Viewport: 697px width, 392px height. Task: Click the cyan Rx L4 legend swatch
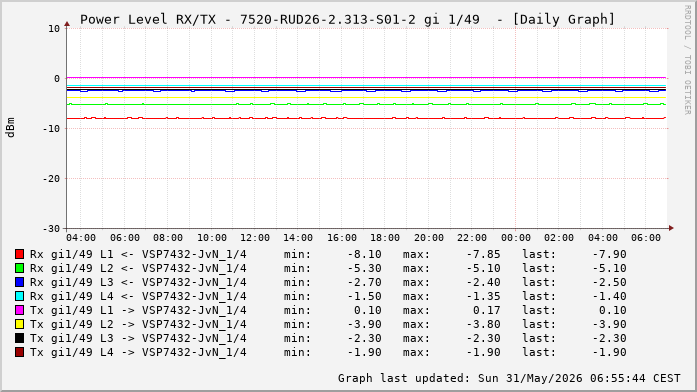pos(20,296)
